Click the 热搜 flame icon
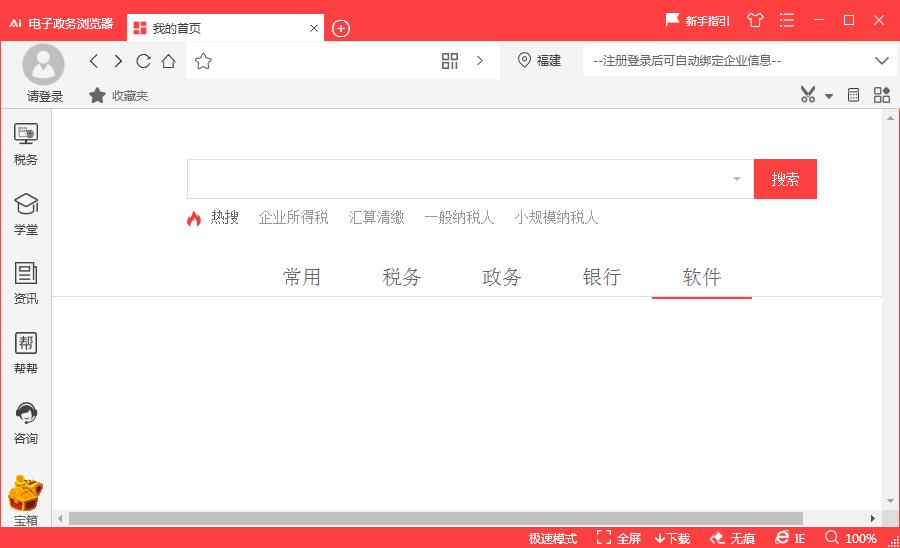This screenshot has width=900, height=548. click(x=194, y=218)
